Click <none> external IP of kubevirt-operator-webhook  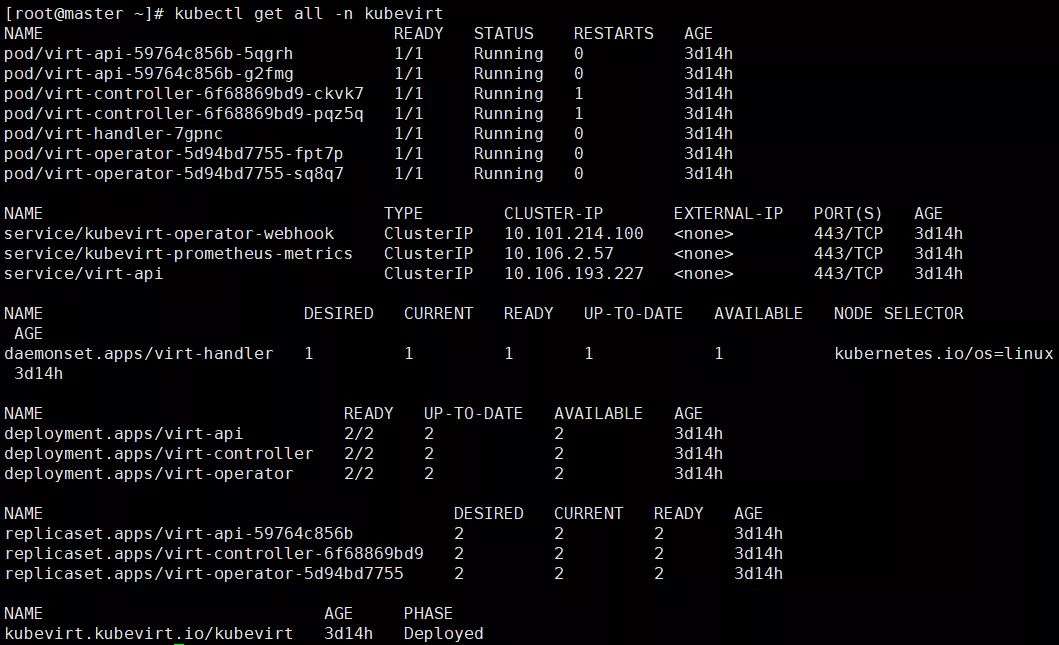click(703, 234)
